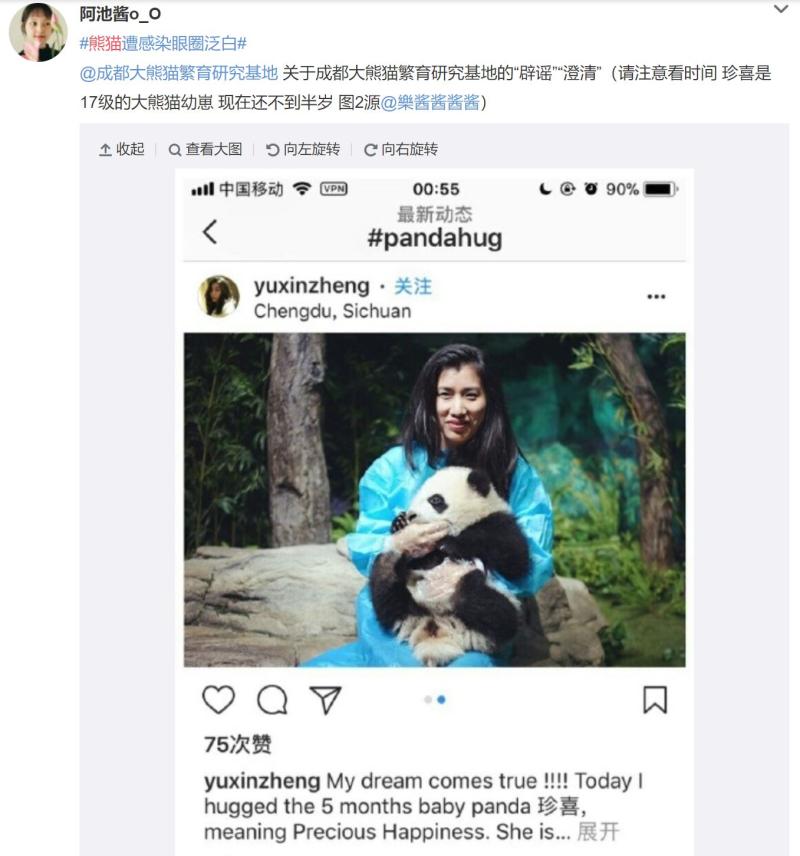Image resolution: width=800 pixels, height=856 pixels.
Task: Click the 收起 collapse image button
Action: click(121, 149)
